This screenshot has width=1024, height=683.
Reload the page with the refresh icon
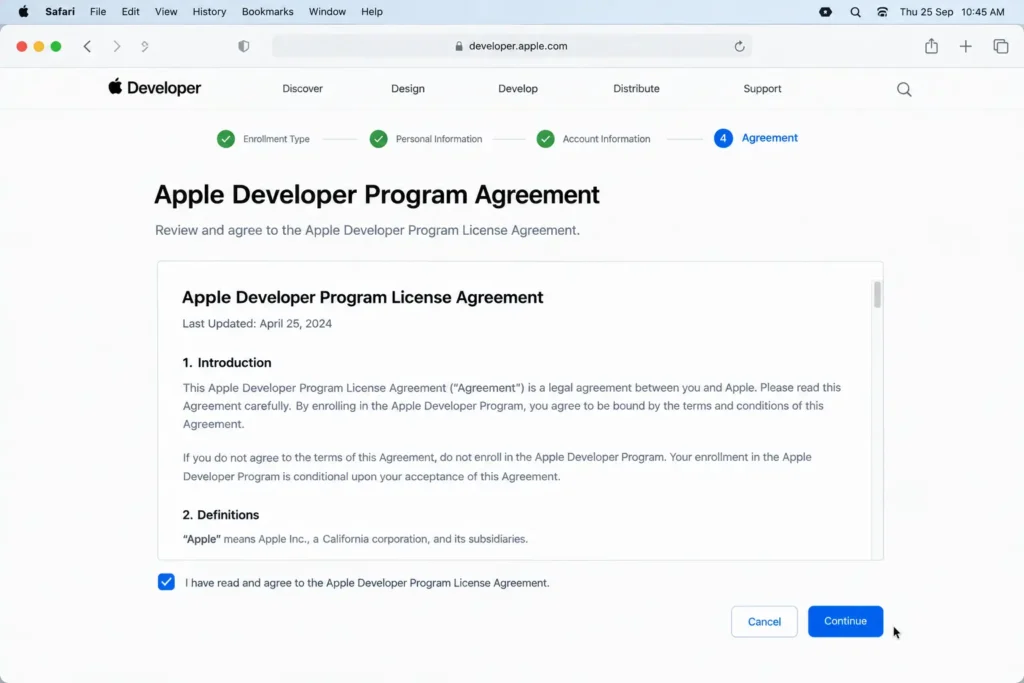739,46
